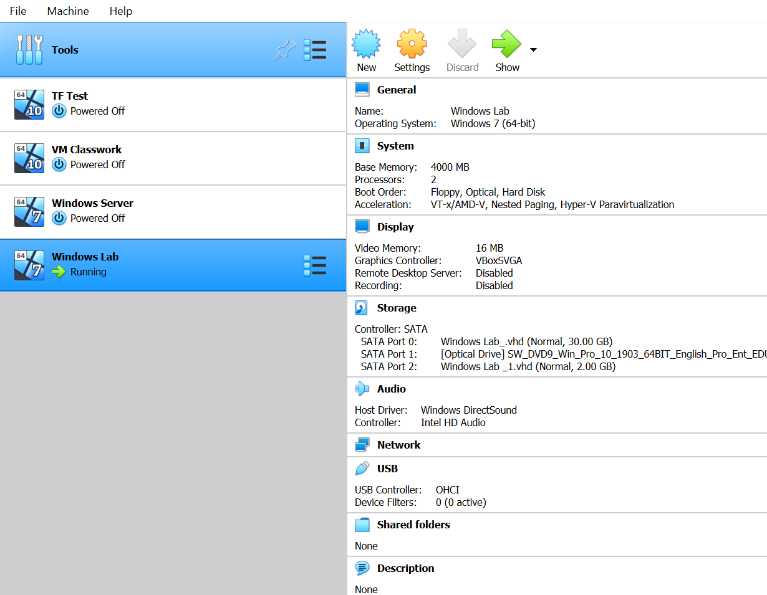Click the Optical Drive SATA Port 1 entry

click(604, 354)
